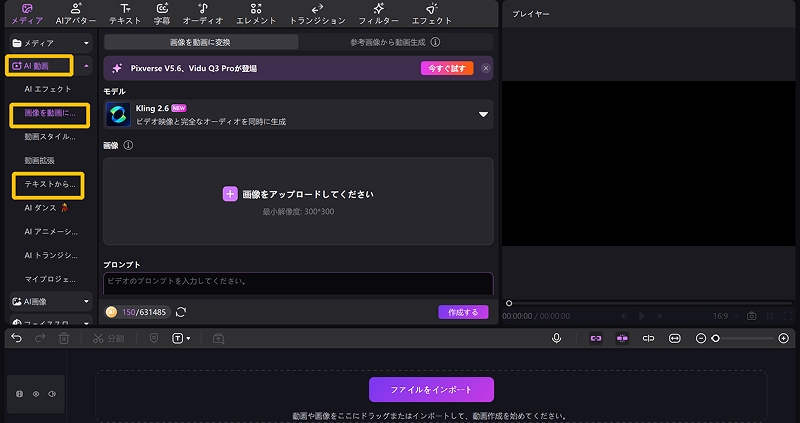
Task: Open the エフェクト tab
Action: [x=432, y=14]
